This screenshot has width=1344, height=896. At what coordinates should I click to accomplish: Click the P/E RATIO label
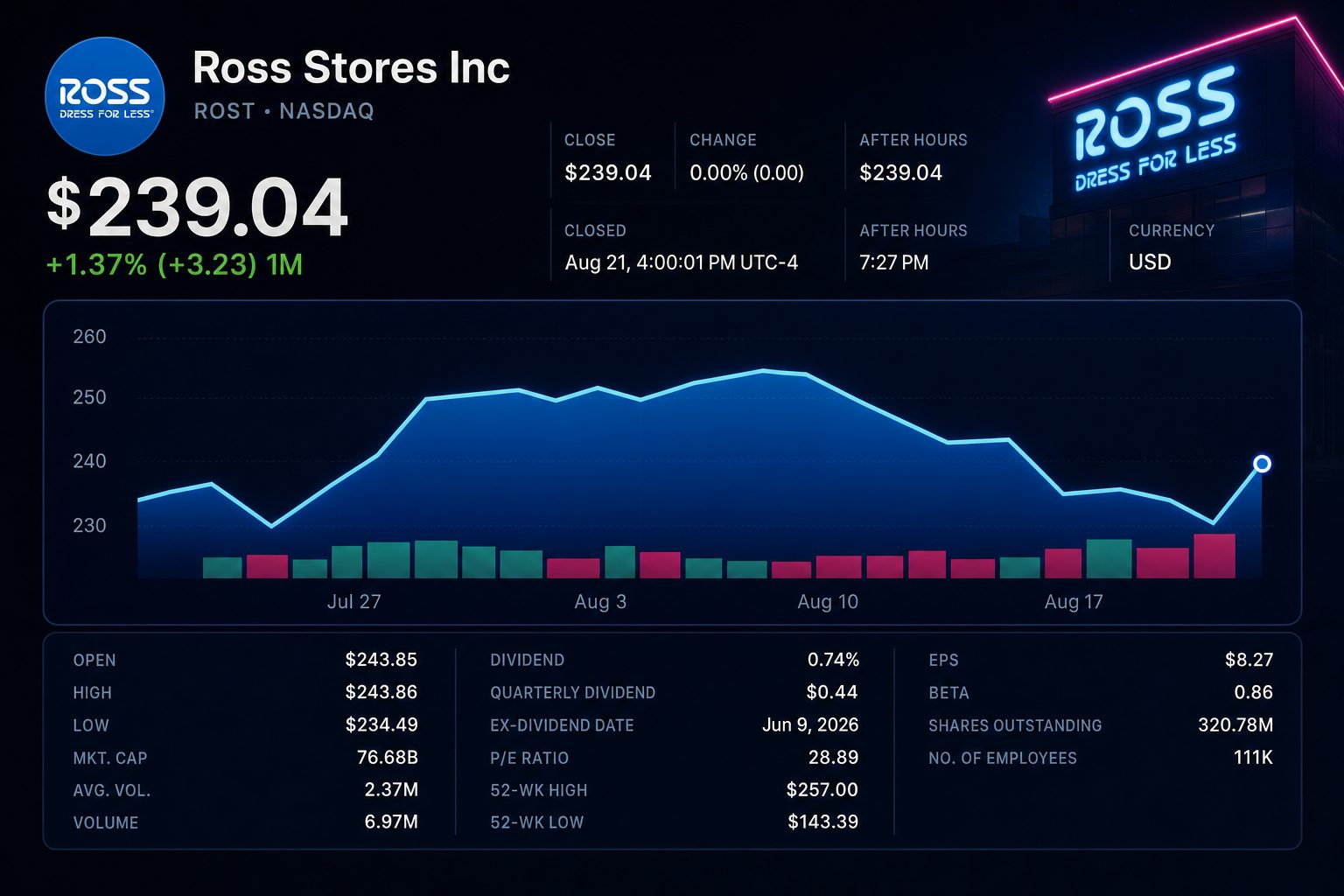(529, 758)
